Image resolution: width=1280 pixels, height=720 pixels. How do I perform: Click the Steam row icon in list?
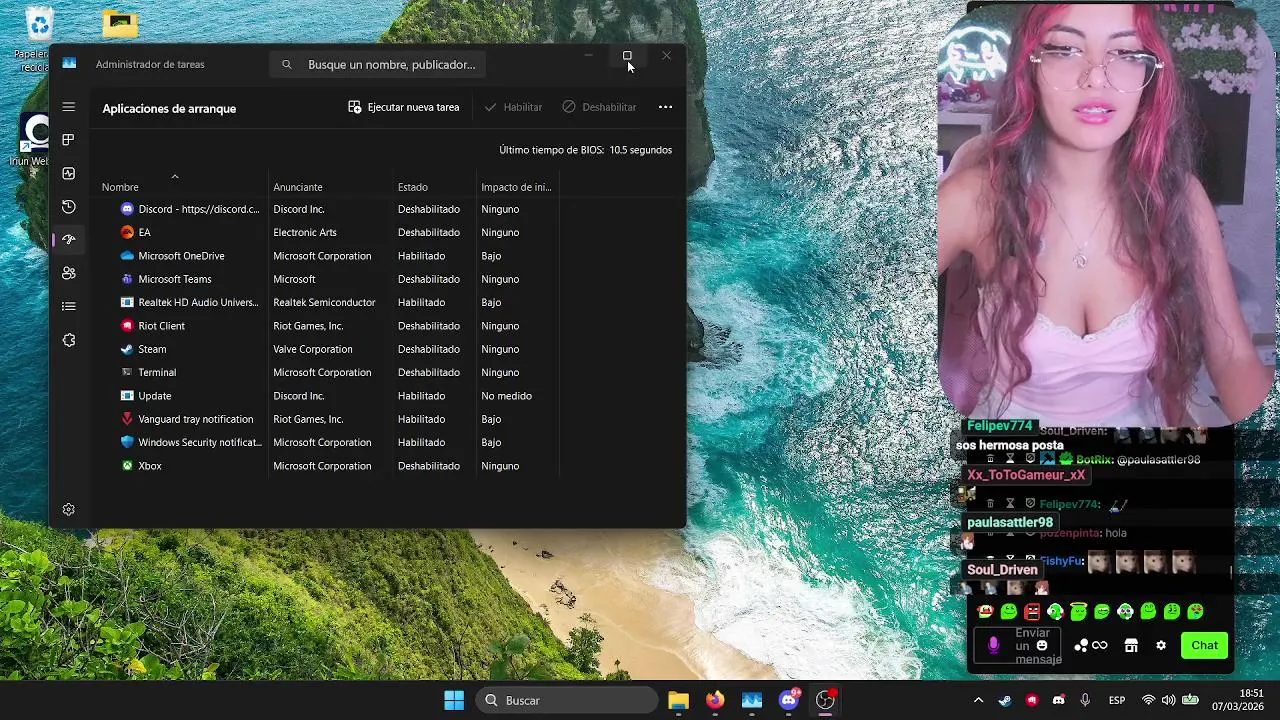pos(127,349)
